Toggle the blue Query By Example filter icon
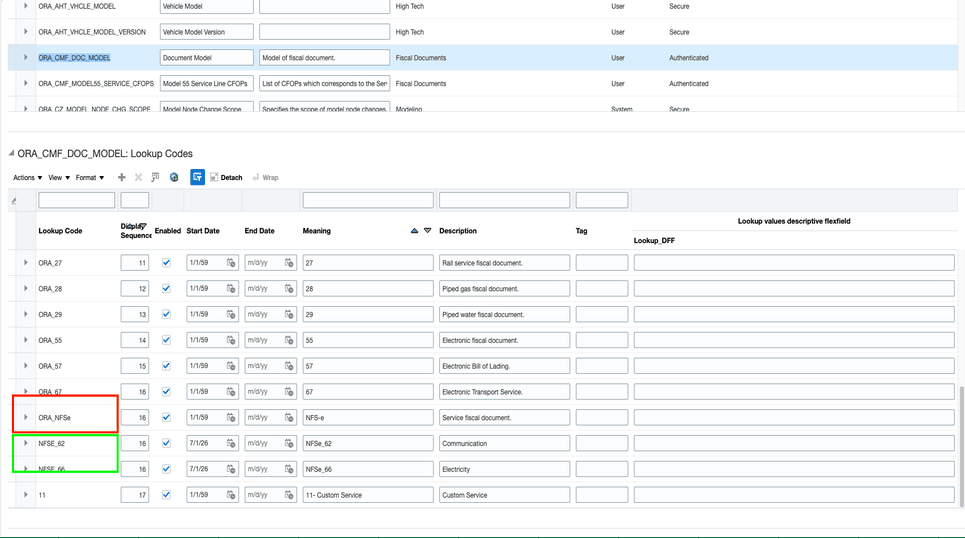The width and height of the screenshot is (965, 539). coord(197,177)
